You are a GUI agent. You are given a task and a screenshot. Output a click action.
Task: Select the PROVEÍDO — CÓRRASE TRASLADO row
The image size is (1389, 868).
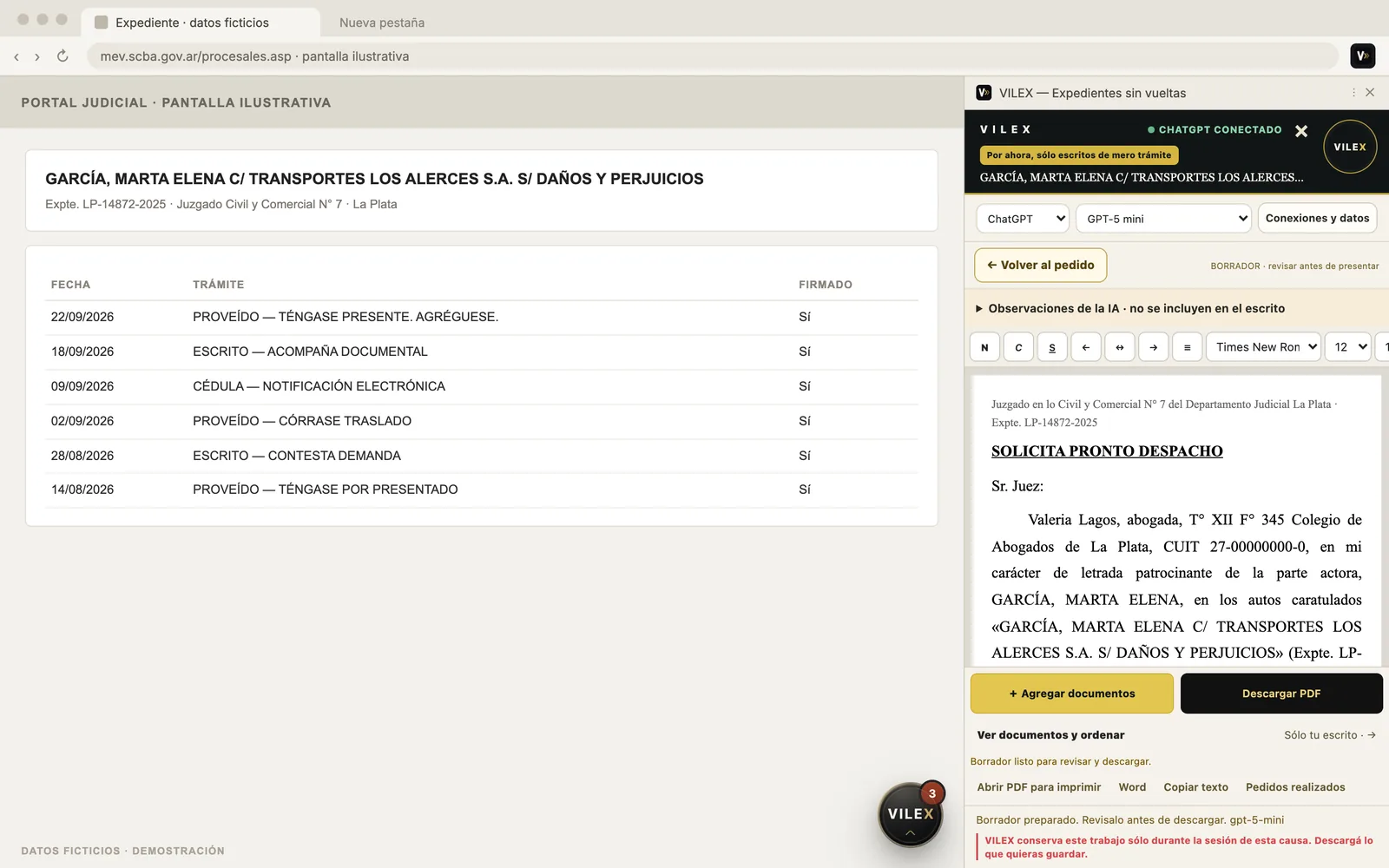[482, 421]
